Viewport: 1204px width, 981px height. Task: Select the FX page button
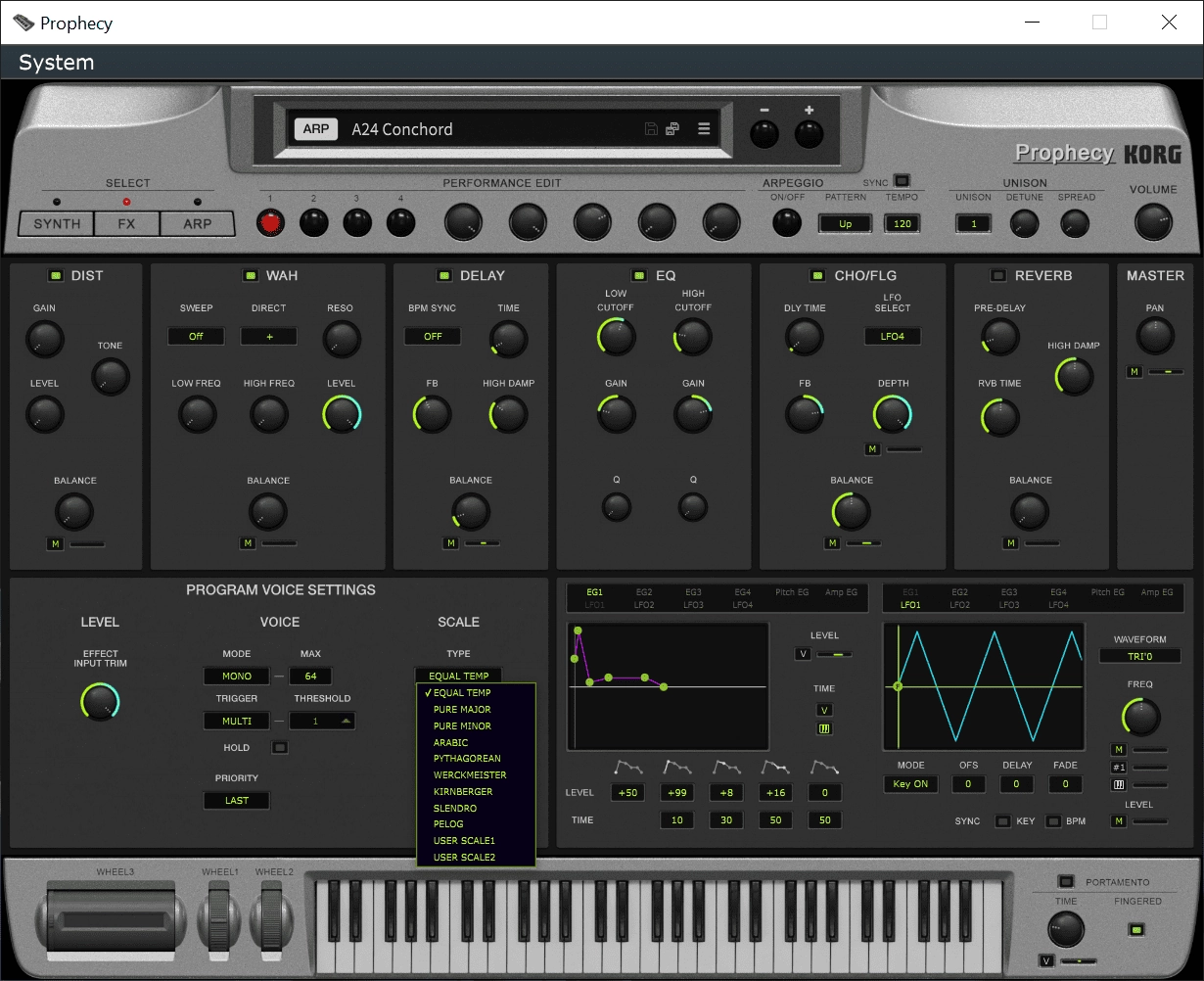126,223
